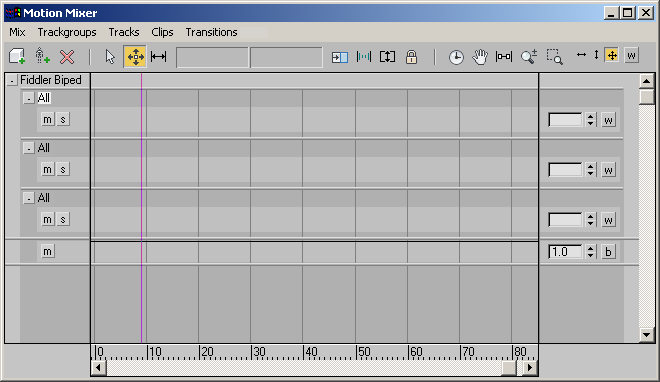Click the Slide Clips horizontal arrows icon
The image size is (660, 382).
click(x=158, y=56)
